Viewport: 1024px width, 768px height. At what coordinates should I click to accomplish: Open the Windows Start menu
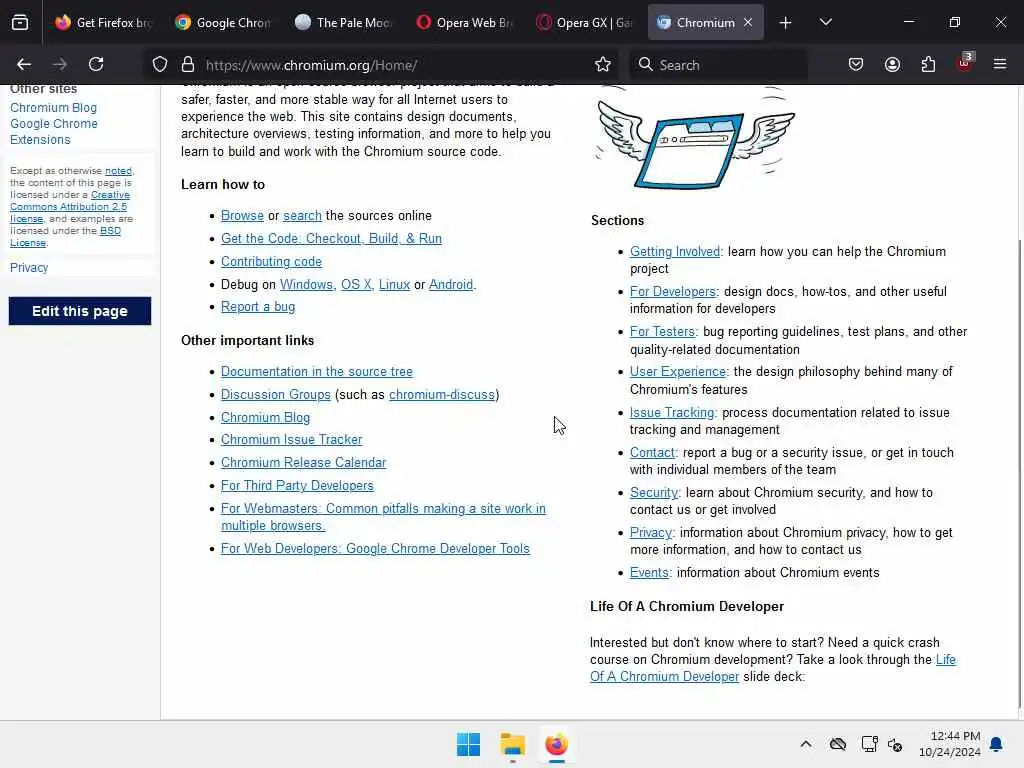point(468,744)
